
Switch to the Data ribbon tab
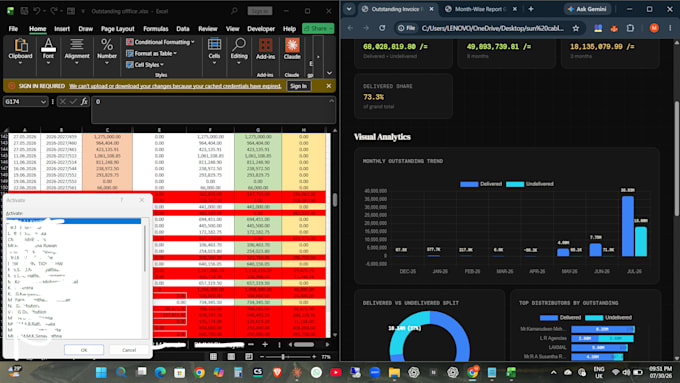tap(183, 29)
